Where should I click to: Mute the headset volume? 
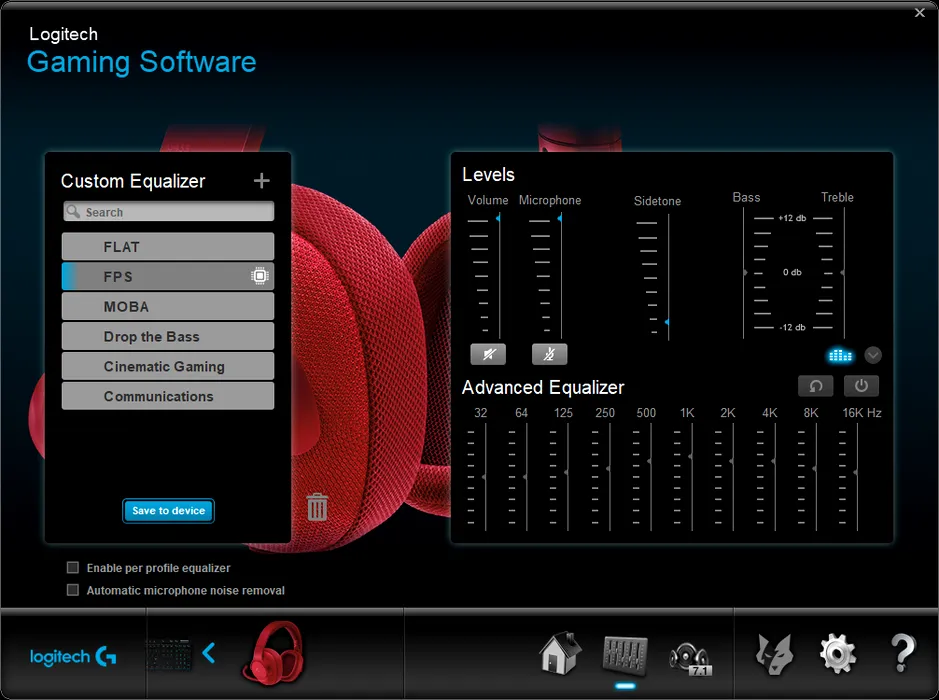(x=488, y=354)
